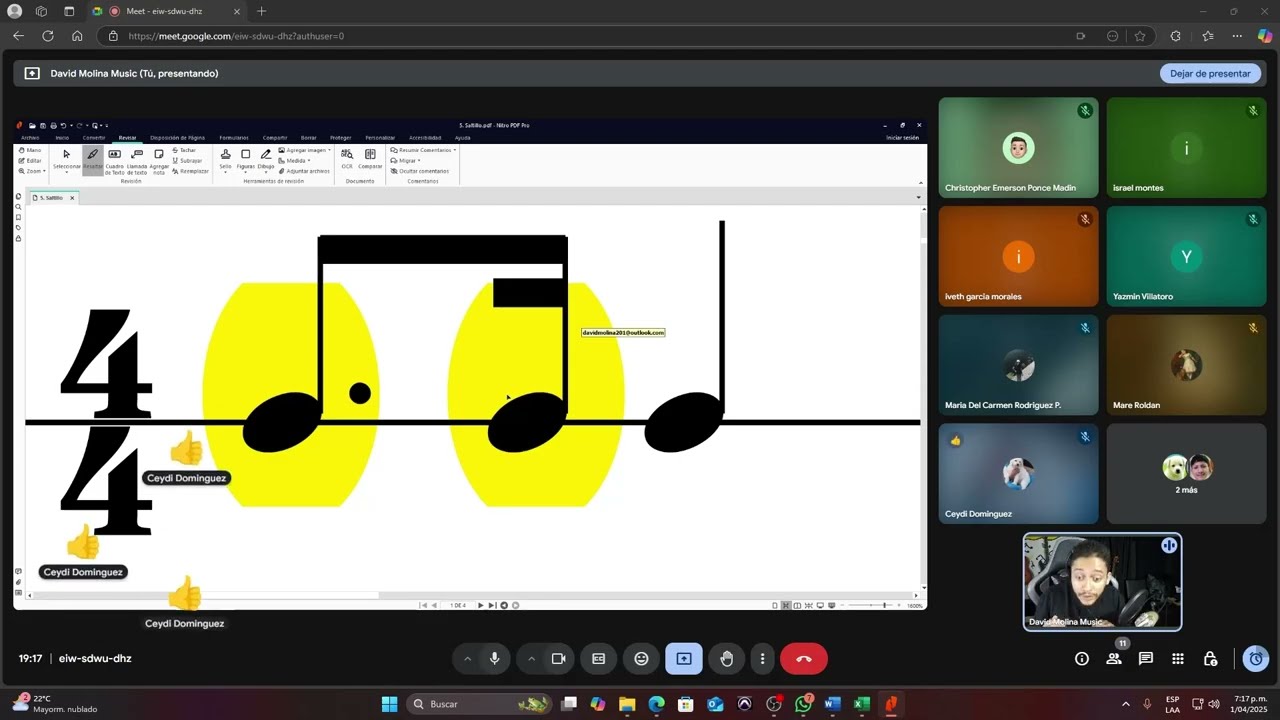Viewport: 1280px width, 720px height.
Task: Open Meet reactions emoji panel
Action: [642, 659]
